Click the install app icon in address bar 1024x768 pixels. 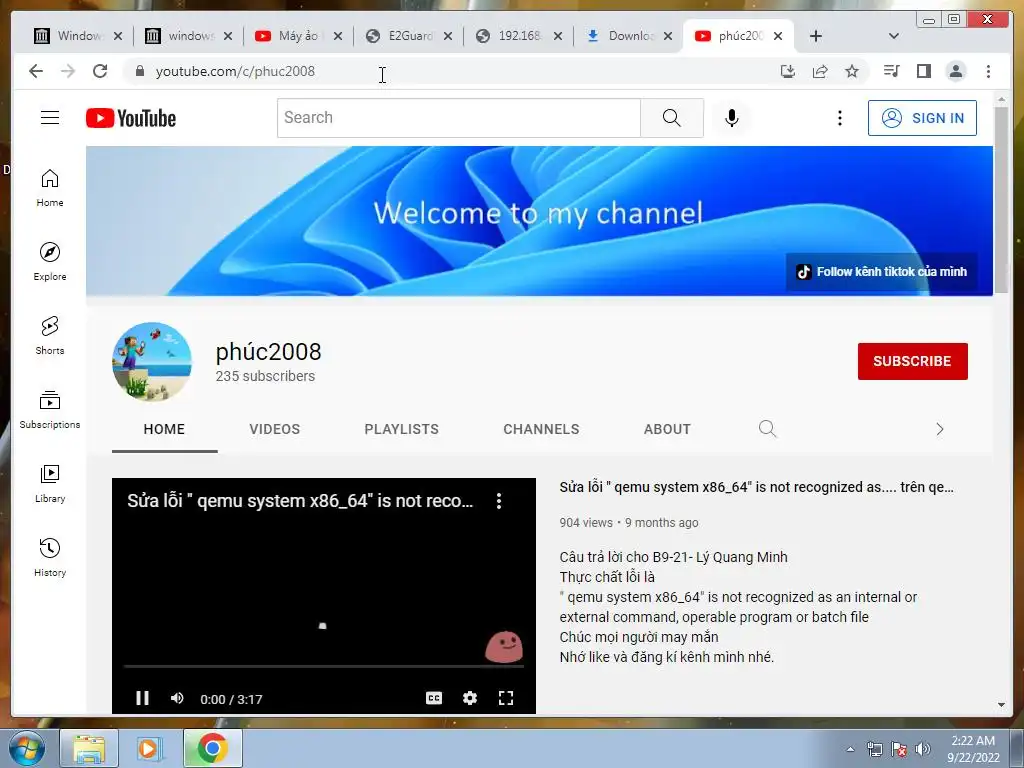click(x=788, y=71)
